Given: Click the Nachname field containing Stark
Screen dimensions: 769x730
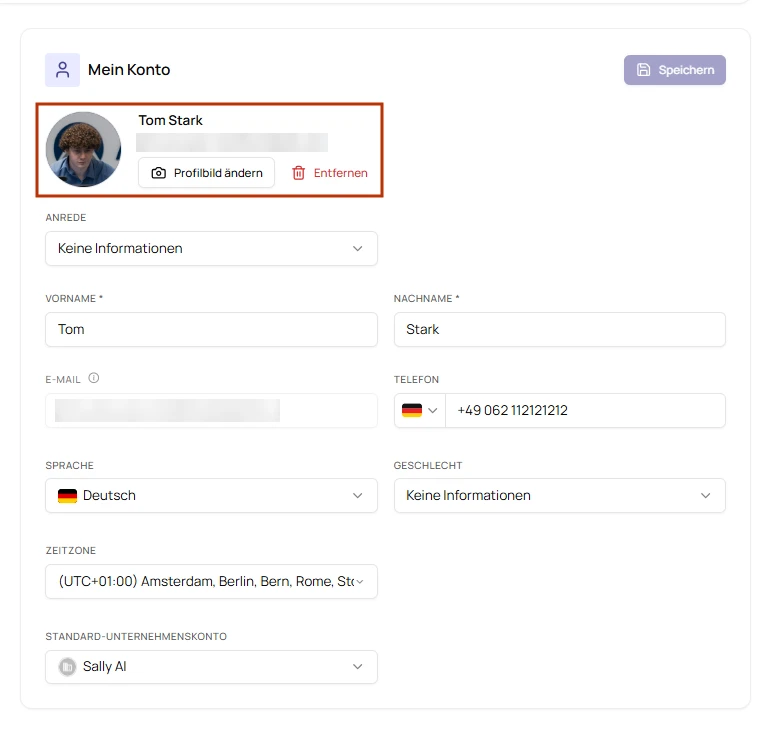Looking at the screenshot, I should [x=560, y=329].
